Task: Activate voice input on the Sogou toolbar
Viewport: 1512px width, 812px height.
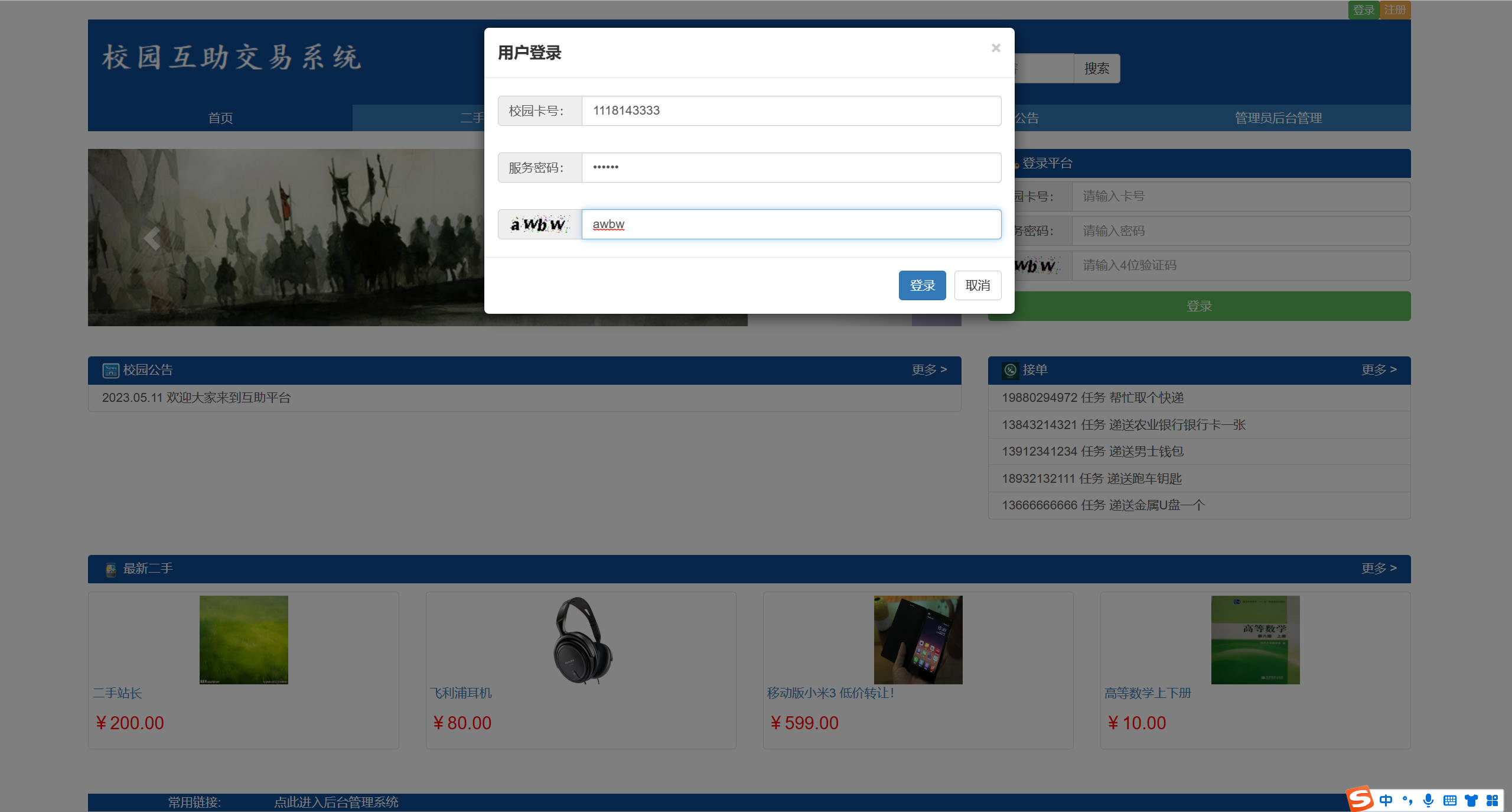Action: 1428,801
